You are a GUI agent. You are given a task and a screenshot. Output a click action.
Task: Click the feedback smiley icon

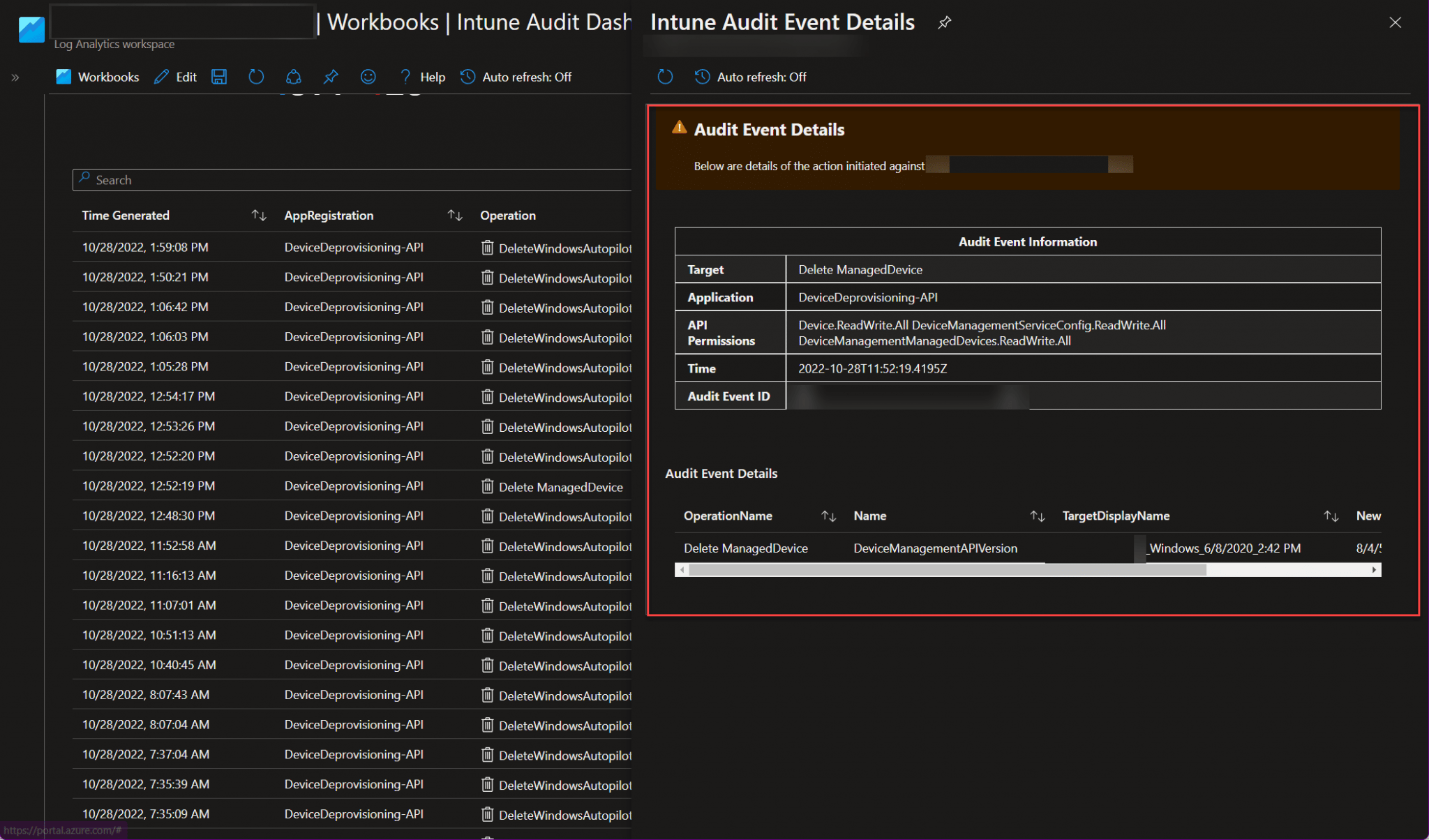(x=368, y=77)
